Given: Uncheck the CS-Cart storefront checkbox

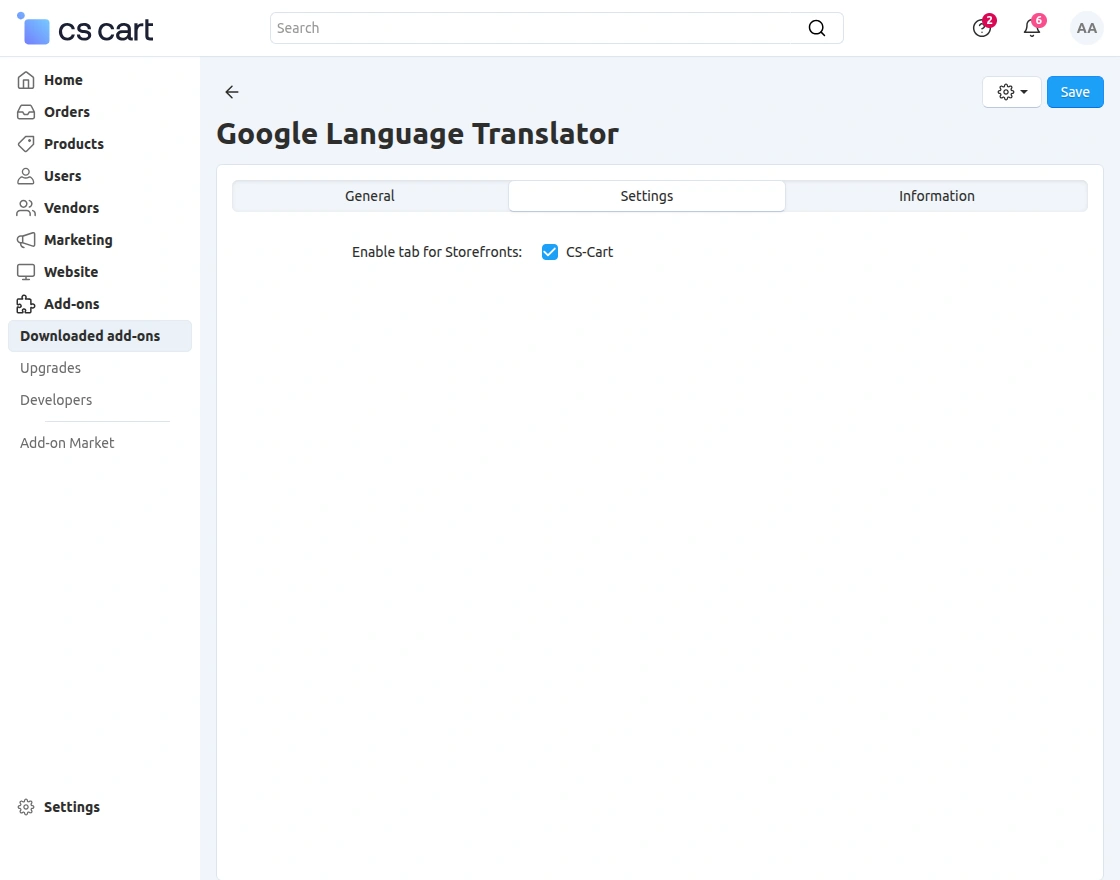Looking at the screenshot, I should (x=549, y=252).
